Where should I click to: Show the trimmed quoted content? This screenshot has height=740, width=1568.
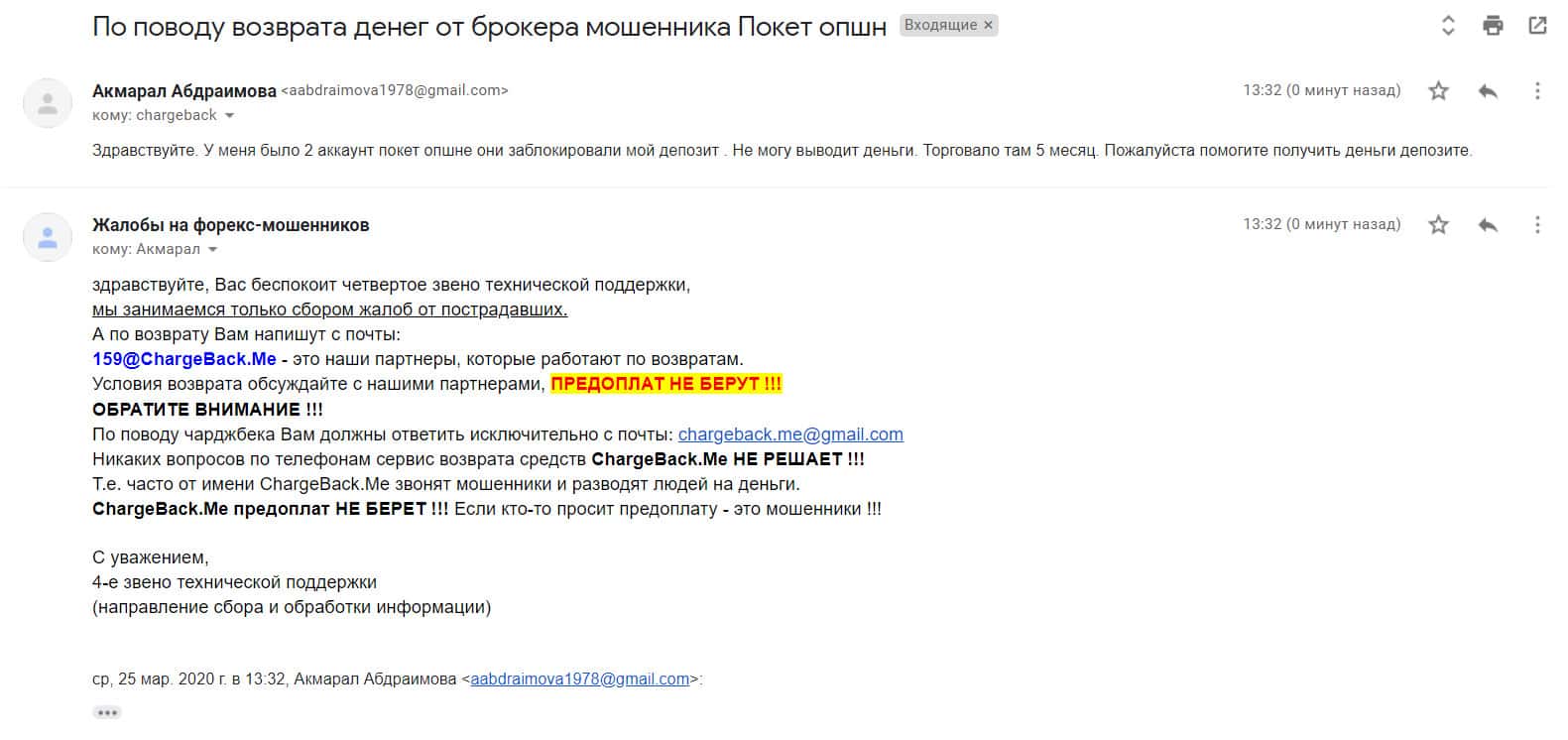pos(107,712)
